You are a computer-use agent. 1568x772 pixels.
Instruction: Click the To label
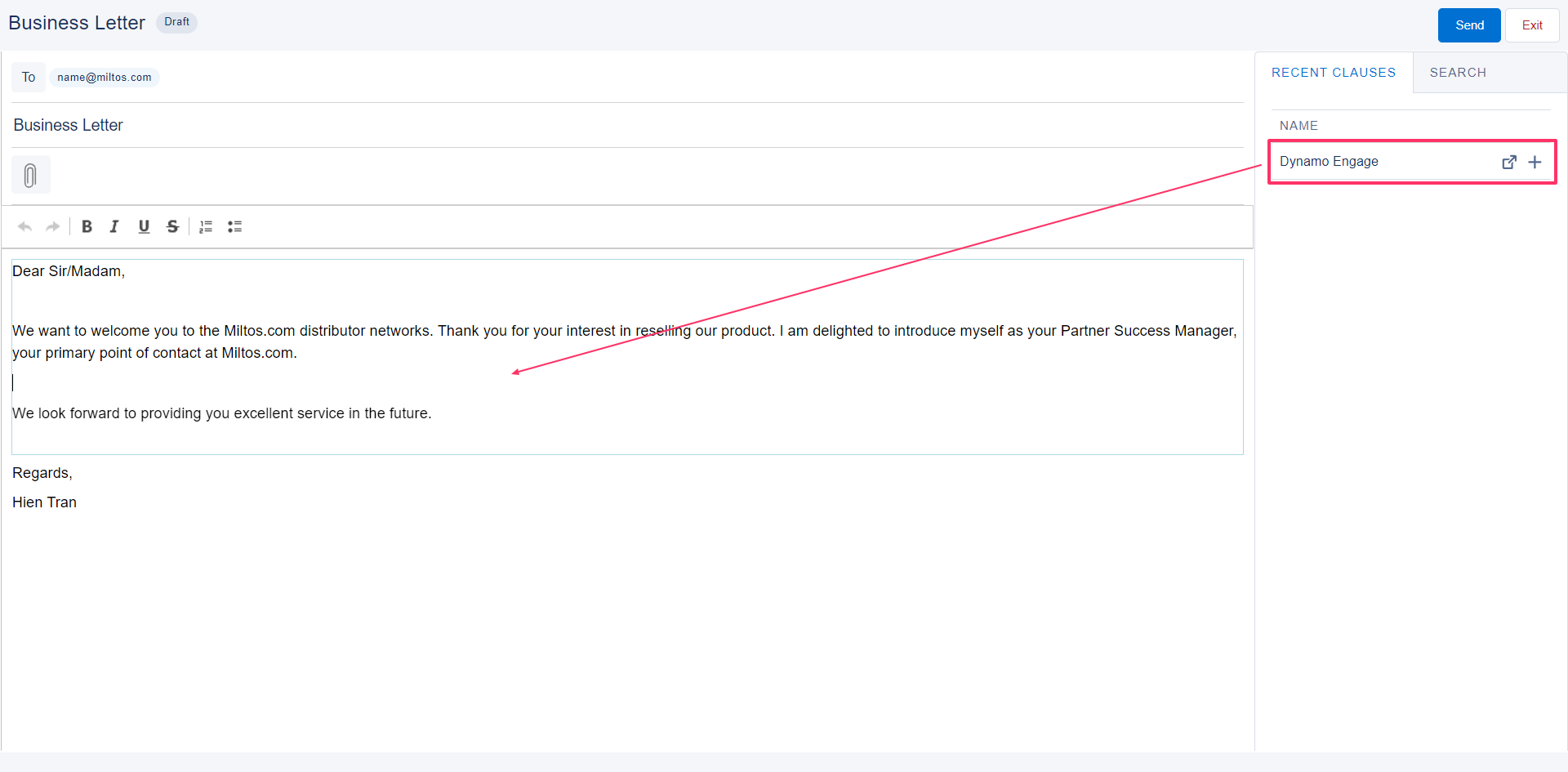[29, 78]
